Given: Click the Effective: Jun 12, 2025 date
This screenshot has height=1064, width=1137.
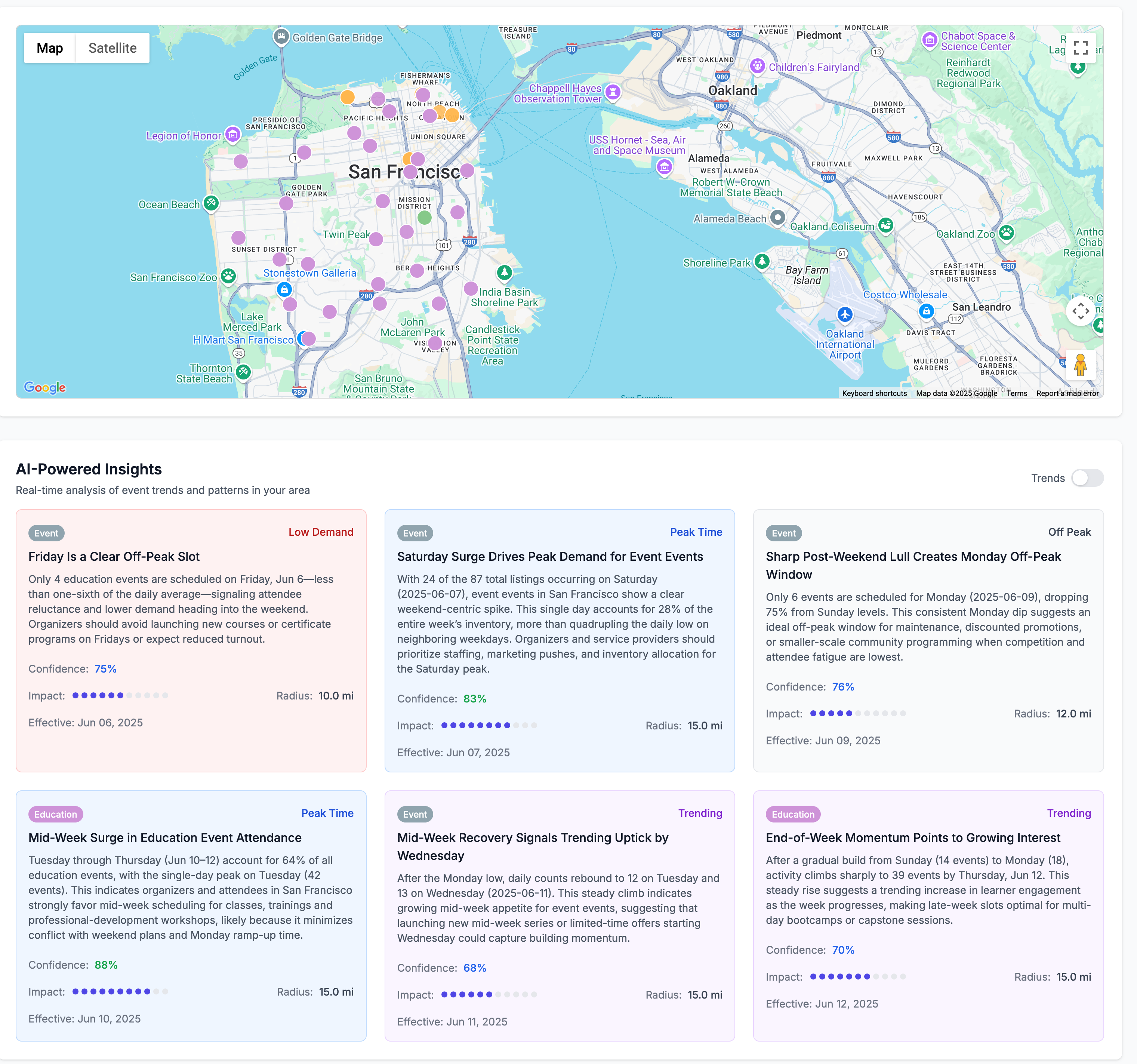Looking at the screenshot, I should 822,1004.
